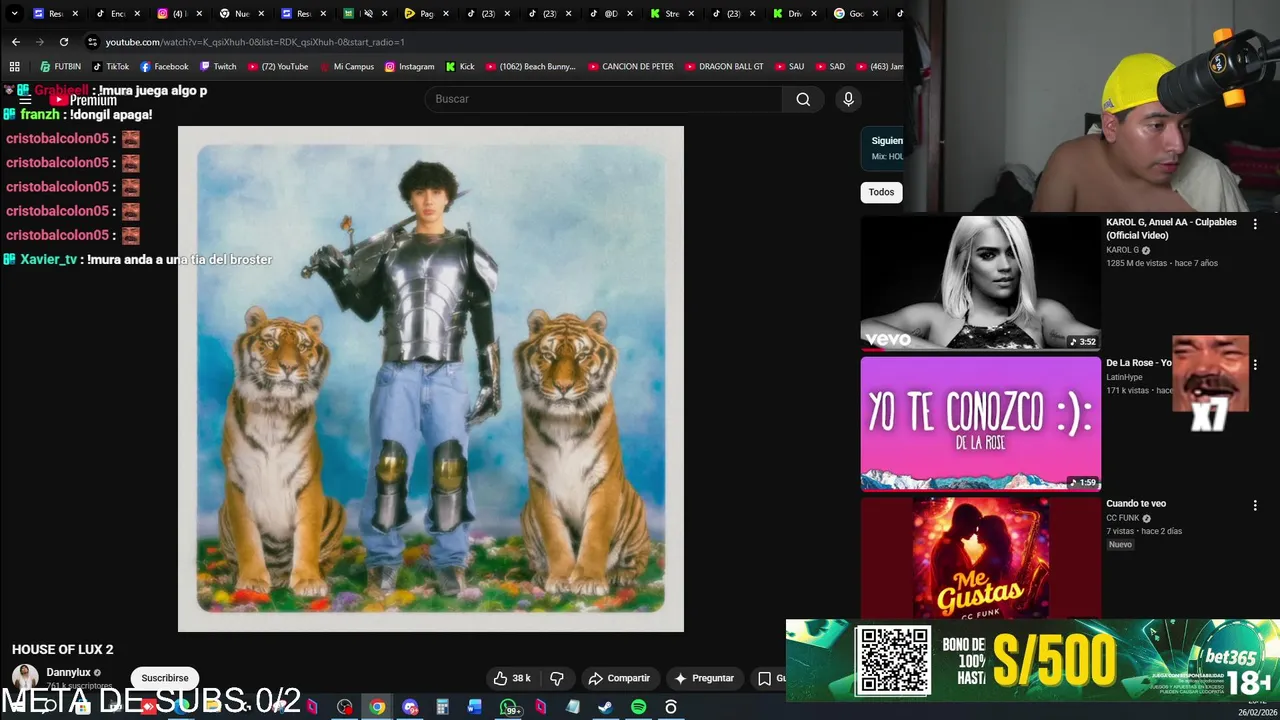Open the DRAGON BALL GT bookmark
The image size is (1280, 720).
pos(724,67)
